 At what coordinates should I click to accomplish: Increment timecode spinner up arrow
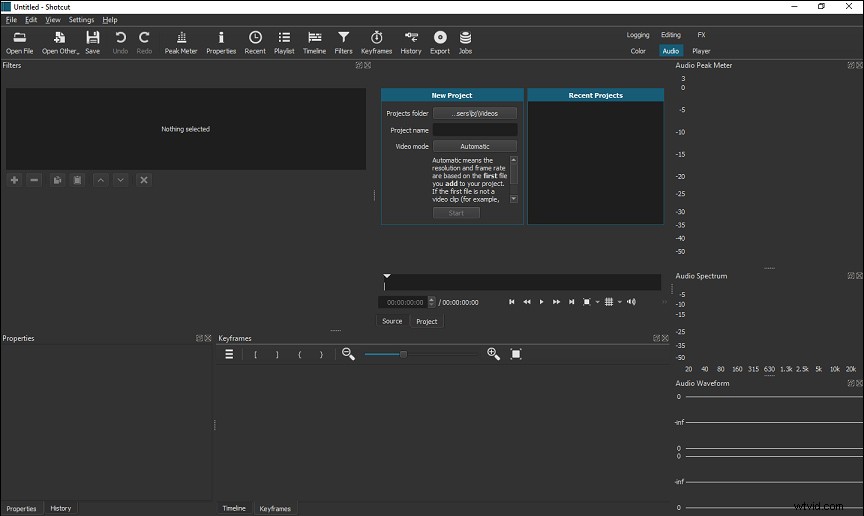click(431, 299)
